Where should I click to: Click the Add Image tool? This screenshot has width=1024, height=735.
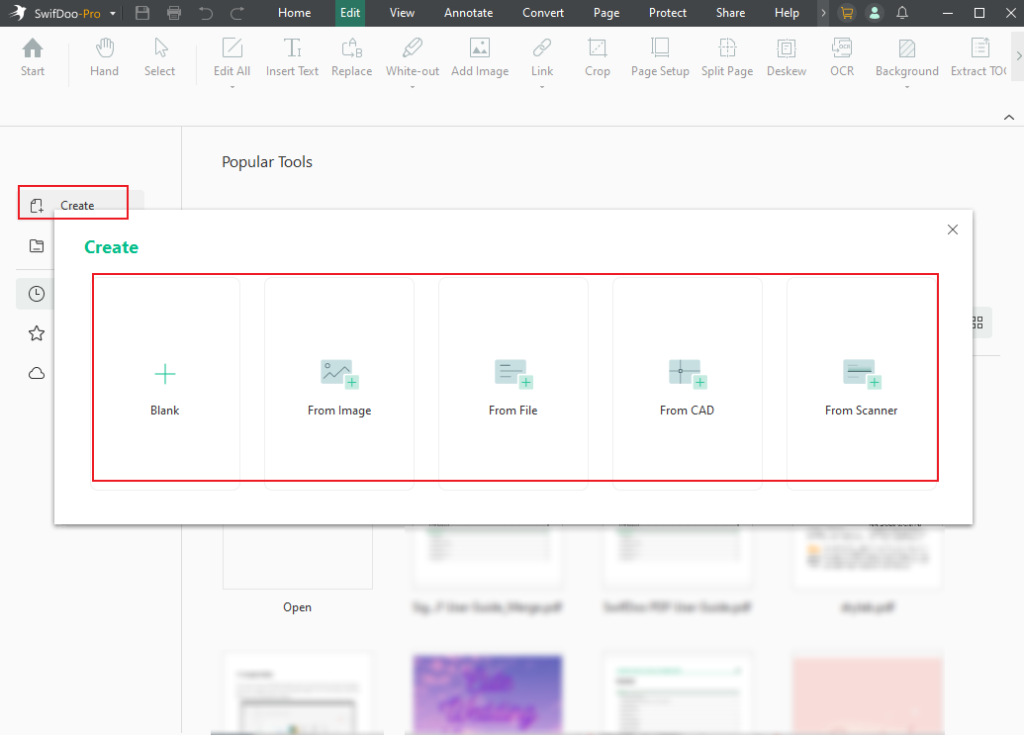480,57
